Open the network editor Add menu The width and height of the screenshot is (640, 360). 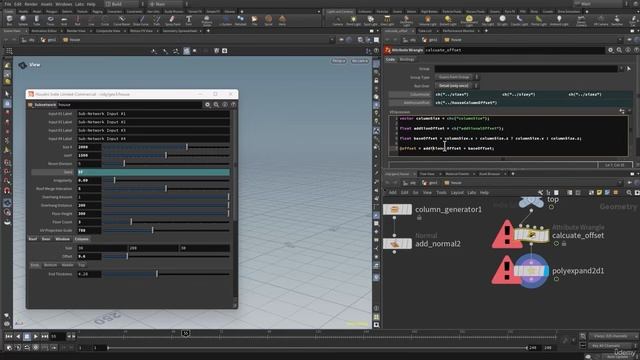click(392, 193)
